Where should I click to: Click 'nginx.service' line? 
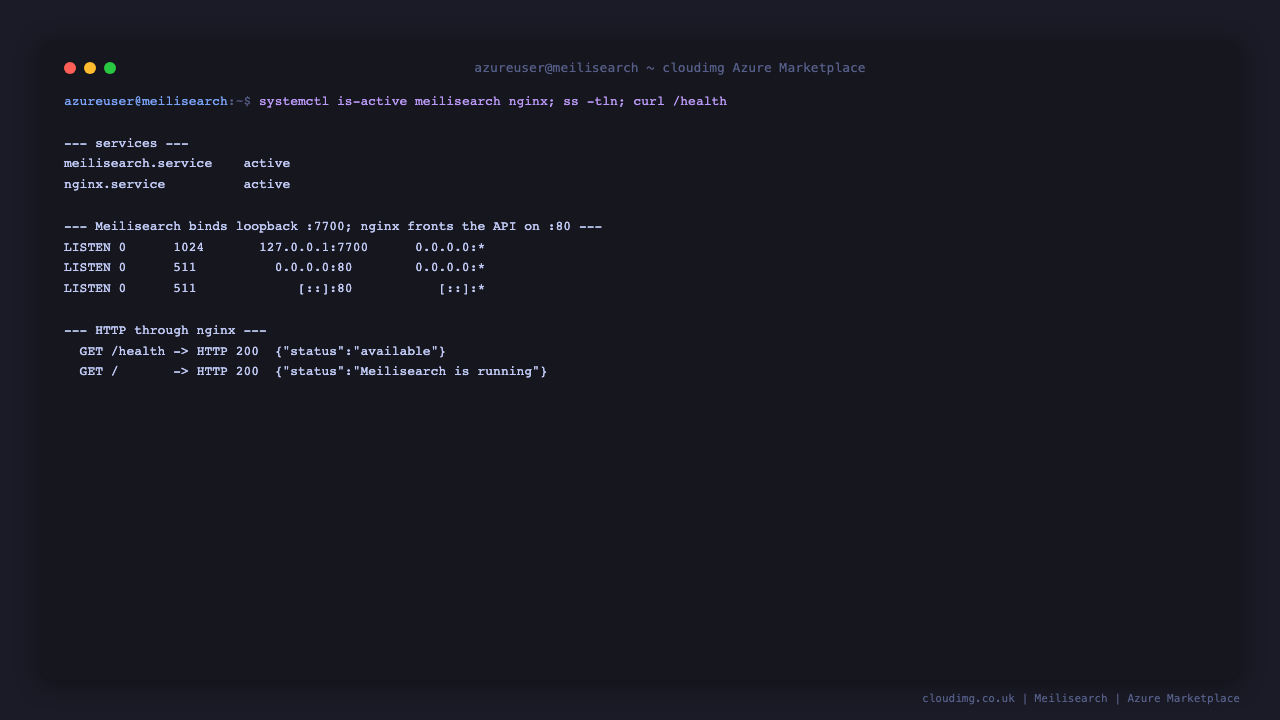115,184
